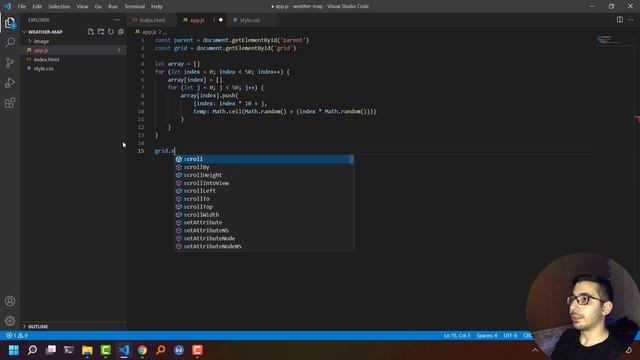The image size is (640, 360).
Task: Click the New File icon in WEATHER-MAP header
Action: [91, 31]
